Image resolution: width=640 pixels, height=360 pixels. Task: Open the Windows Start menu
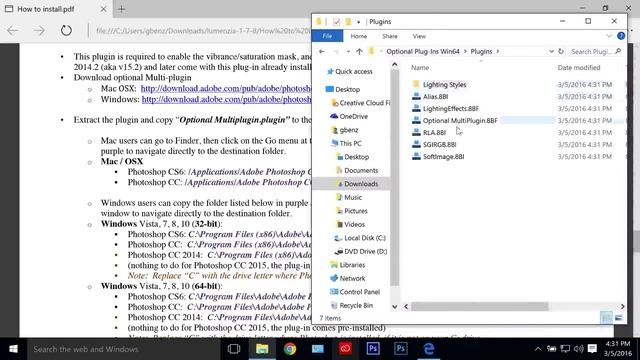click(x=13, y=349)
